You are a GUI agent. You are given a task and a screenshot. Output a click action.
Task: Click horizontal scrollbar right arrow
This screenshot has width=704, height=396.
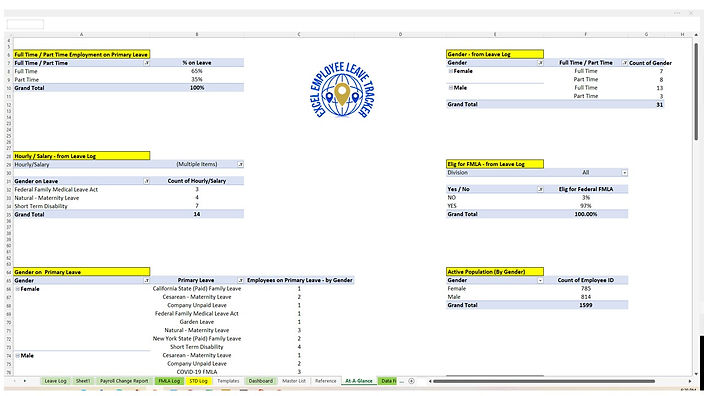pyautogui.click(x=690, y=381)
